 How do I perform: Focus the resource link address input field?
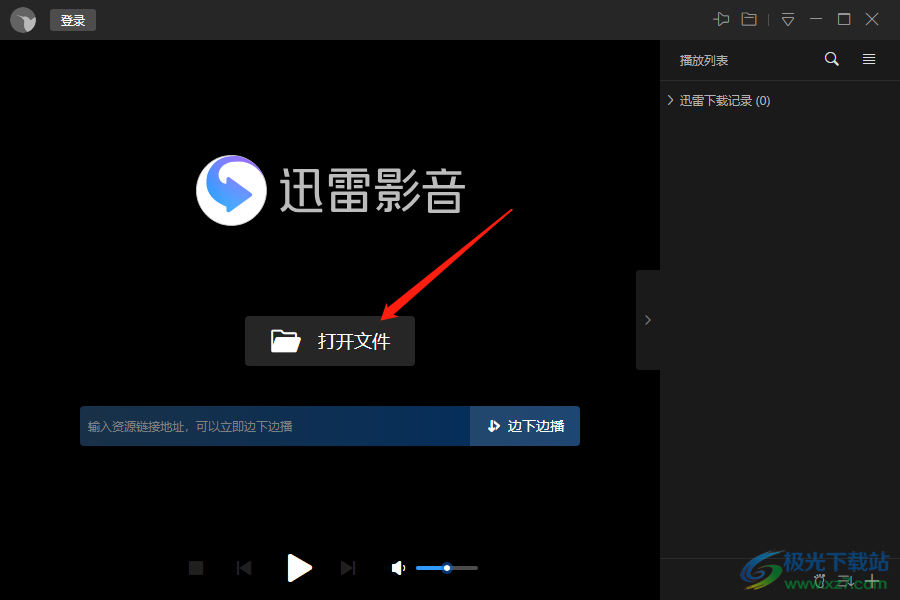275,426
